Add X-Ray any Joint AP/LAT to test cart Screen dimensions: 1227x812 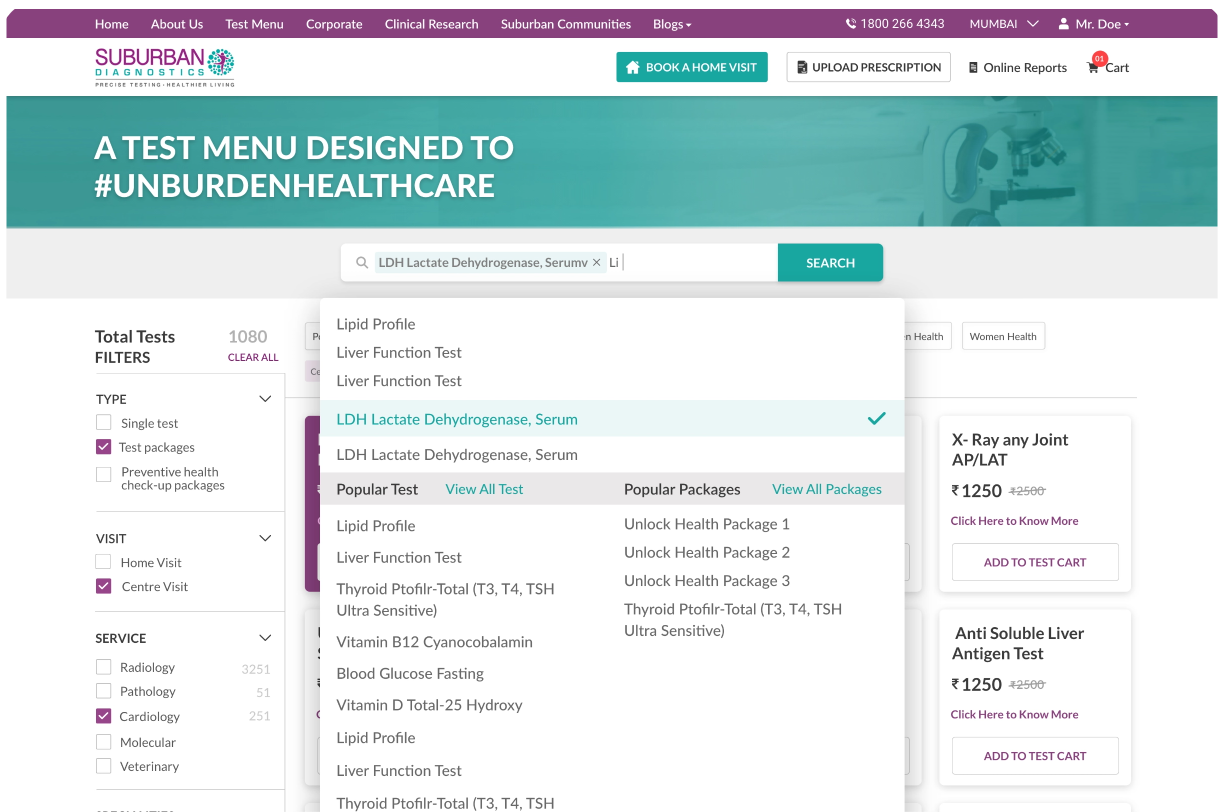tap(1035, 562)
